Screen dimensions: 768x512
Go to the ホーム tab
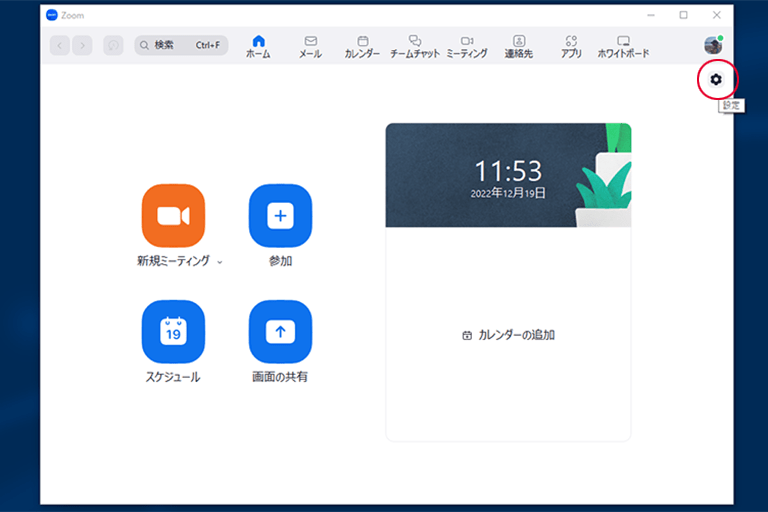258,47
